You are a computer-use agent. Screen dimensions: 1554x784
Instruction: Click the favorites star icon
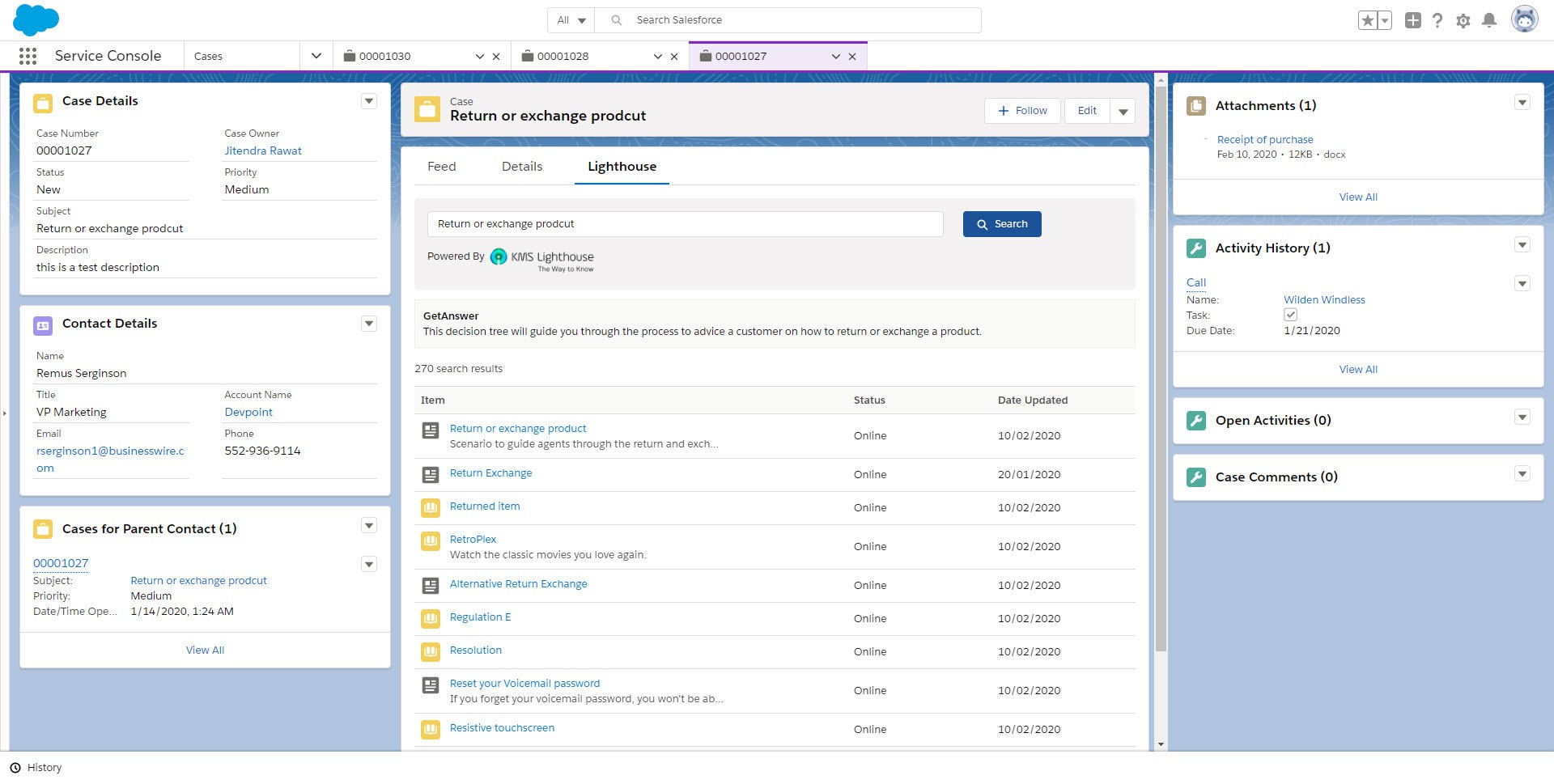pyautogui.click(x=1366, y=20)
